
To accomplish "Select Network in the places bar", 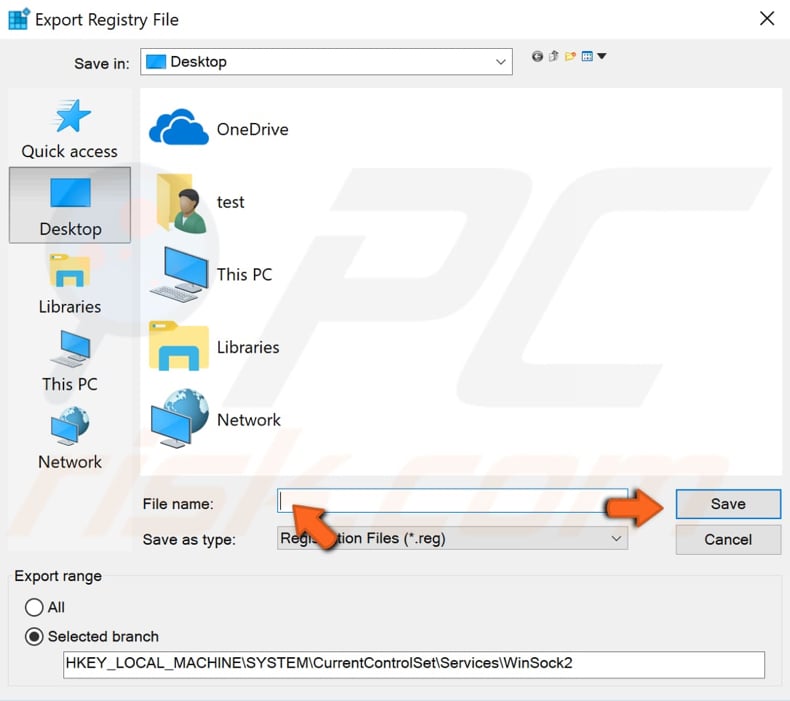I will point(70,438).
